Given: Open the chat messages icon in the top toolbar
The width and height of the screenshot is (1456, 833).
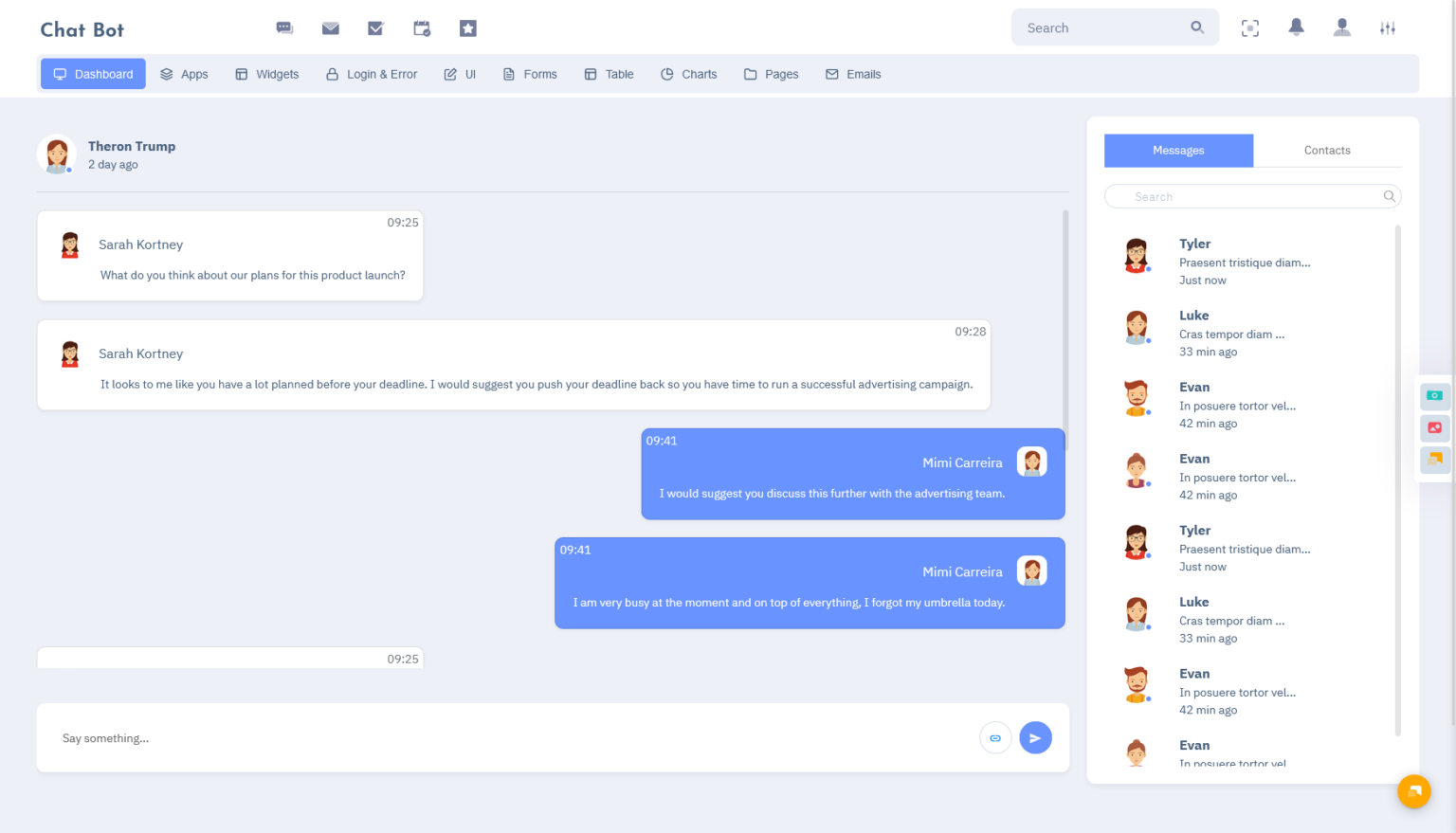Looking at the screenshot, I should (284, 27).
